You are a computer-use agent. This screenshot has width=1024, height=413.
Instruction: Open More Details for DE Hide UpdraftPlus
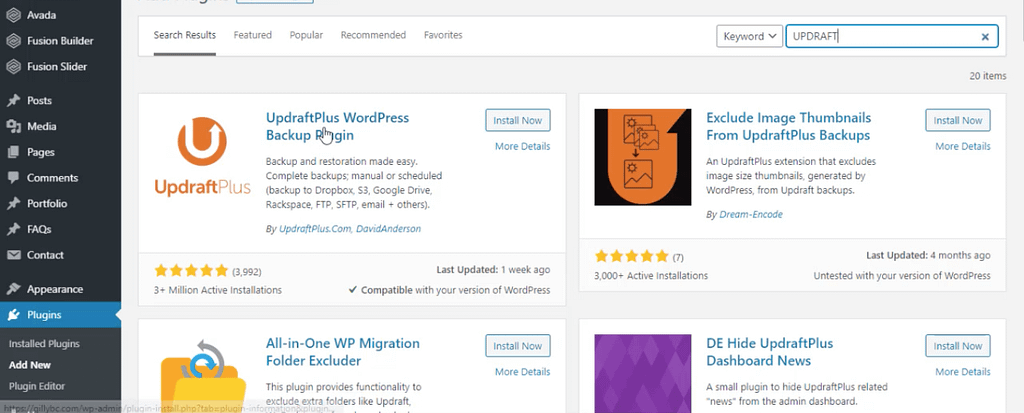pyautogui.click(x=963, y=372)
